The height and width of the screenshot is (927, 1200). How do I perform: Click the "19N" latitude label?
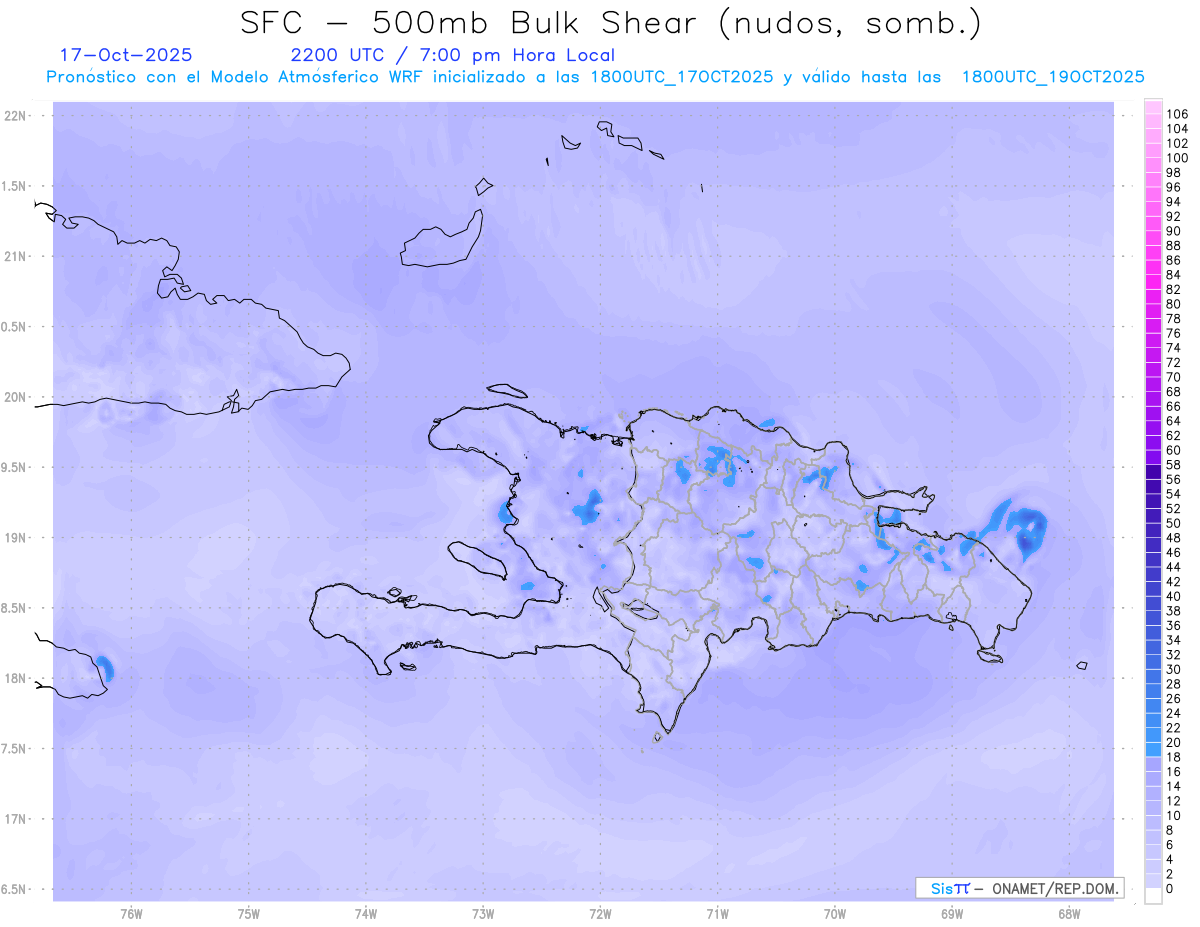tap(15, 538)
